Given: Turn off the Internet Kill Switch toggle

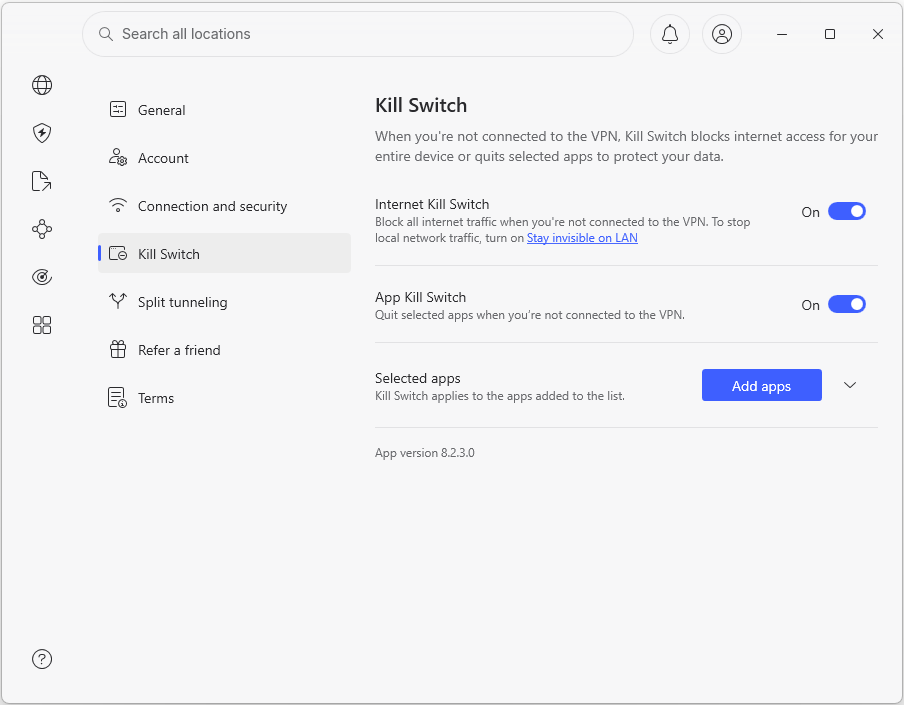Looking at the screenshot, I should [847, 212].
